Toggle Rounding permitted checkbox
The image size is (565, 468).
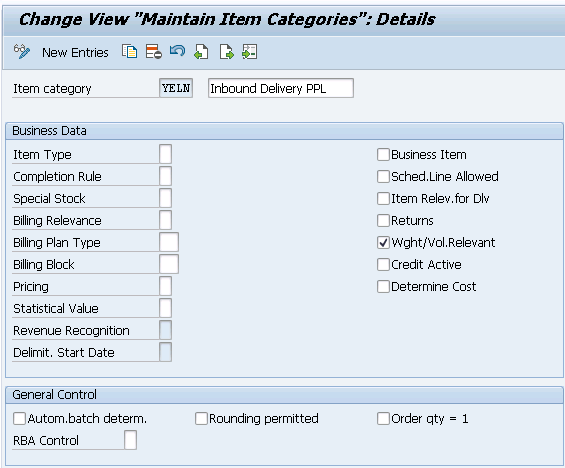pyautogui.click(x=201, y=419)
